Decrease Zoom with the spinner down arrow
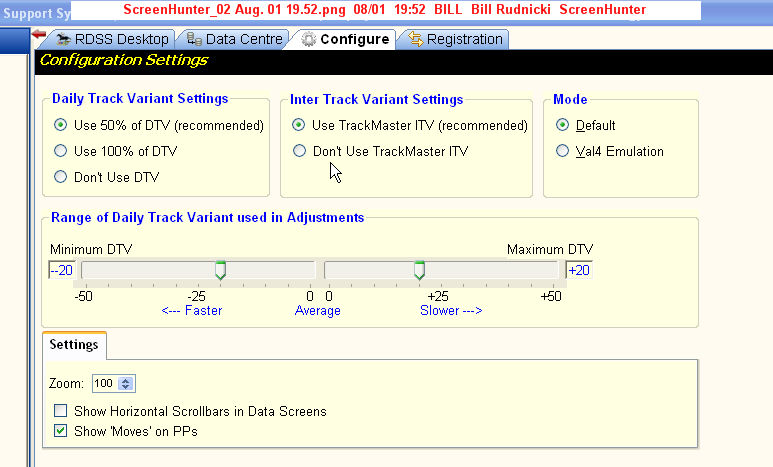The image size is (773, 467). [126, 387]
